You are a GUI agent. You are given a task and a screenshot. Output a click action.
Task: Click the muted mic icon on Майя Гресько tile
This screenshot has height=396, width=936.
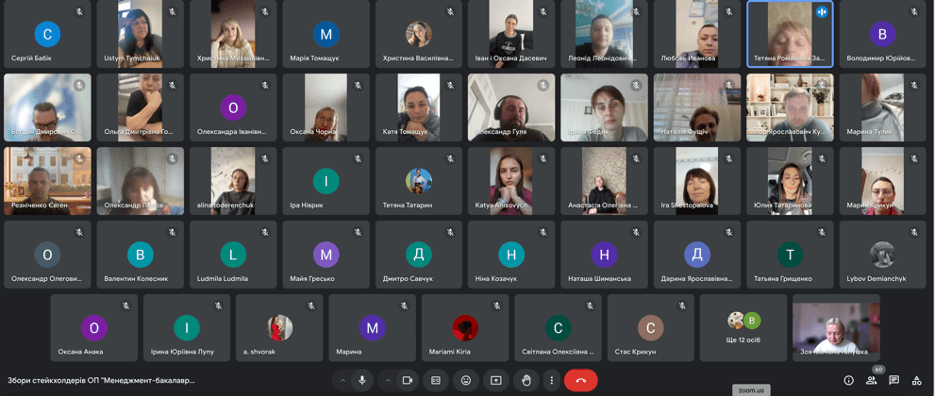click(x=358, y=232)
